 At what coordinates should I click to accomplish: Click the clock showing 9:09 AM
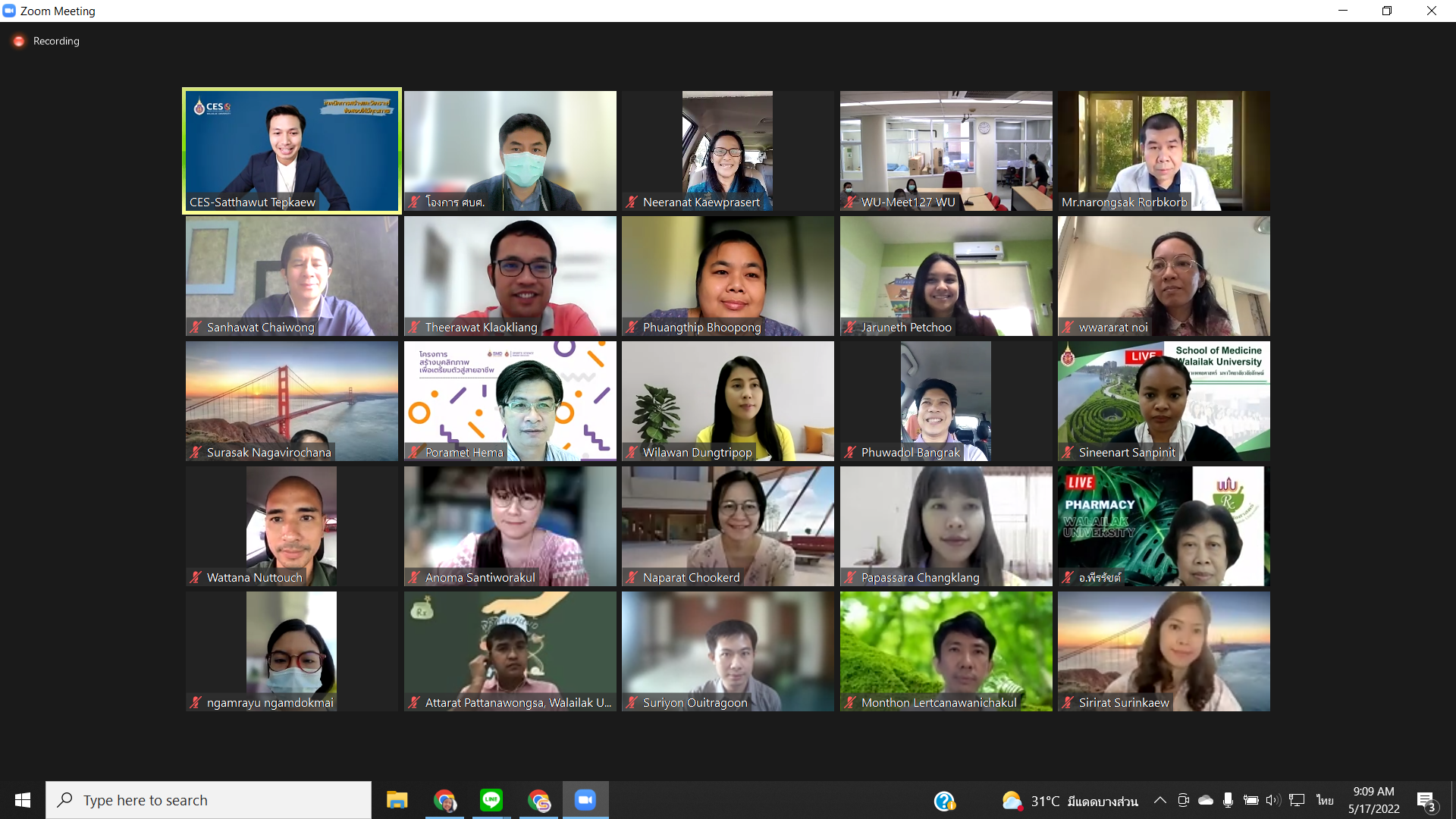[x=1373, y=800]
